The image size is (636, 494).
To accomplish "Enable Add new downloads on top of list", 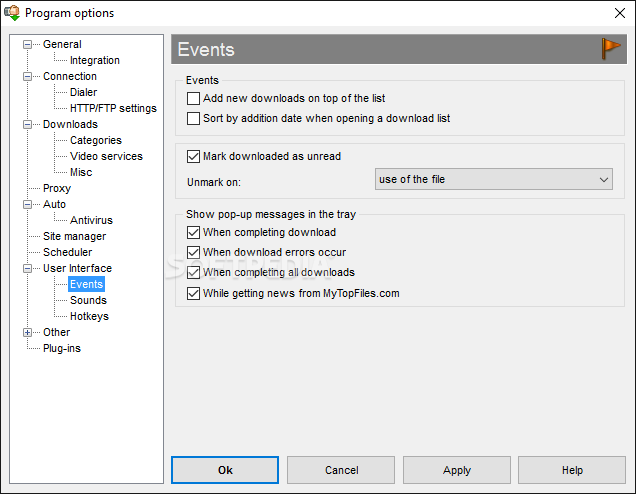I will [x=193, y=99].
